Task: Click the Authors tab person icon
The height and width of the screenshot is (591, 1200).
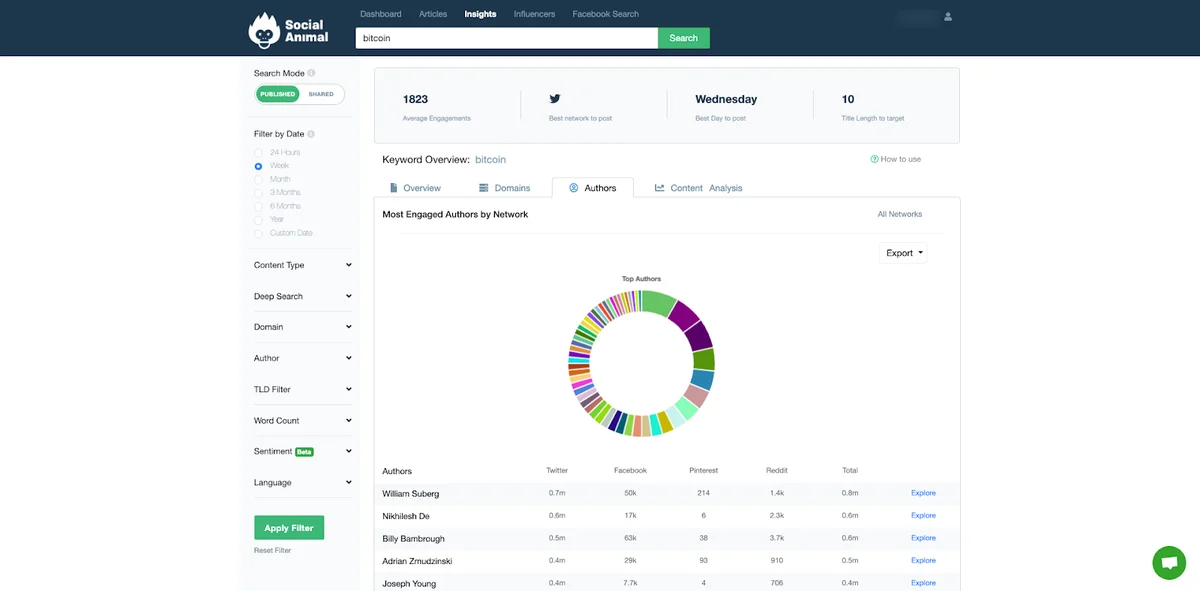Action: click(x=574, y=188)
